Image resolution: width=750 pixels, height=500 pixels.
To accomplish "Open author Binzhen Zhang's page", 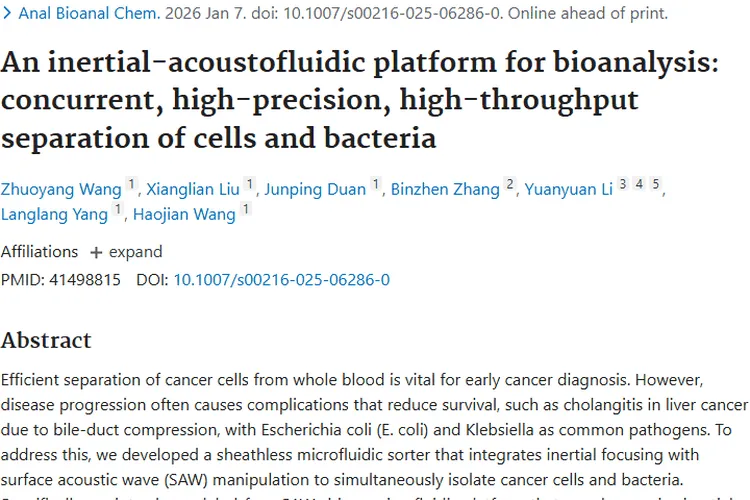I will tap(445, 189).
